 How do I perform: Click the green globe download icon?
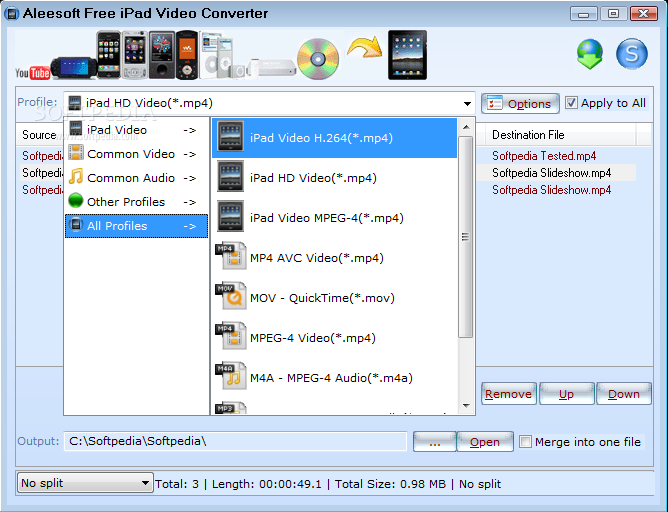590,54
